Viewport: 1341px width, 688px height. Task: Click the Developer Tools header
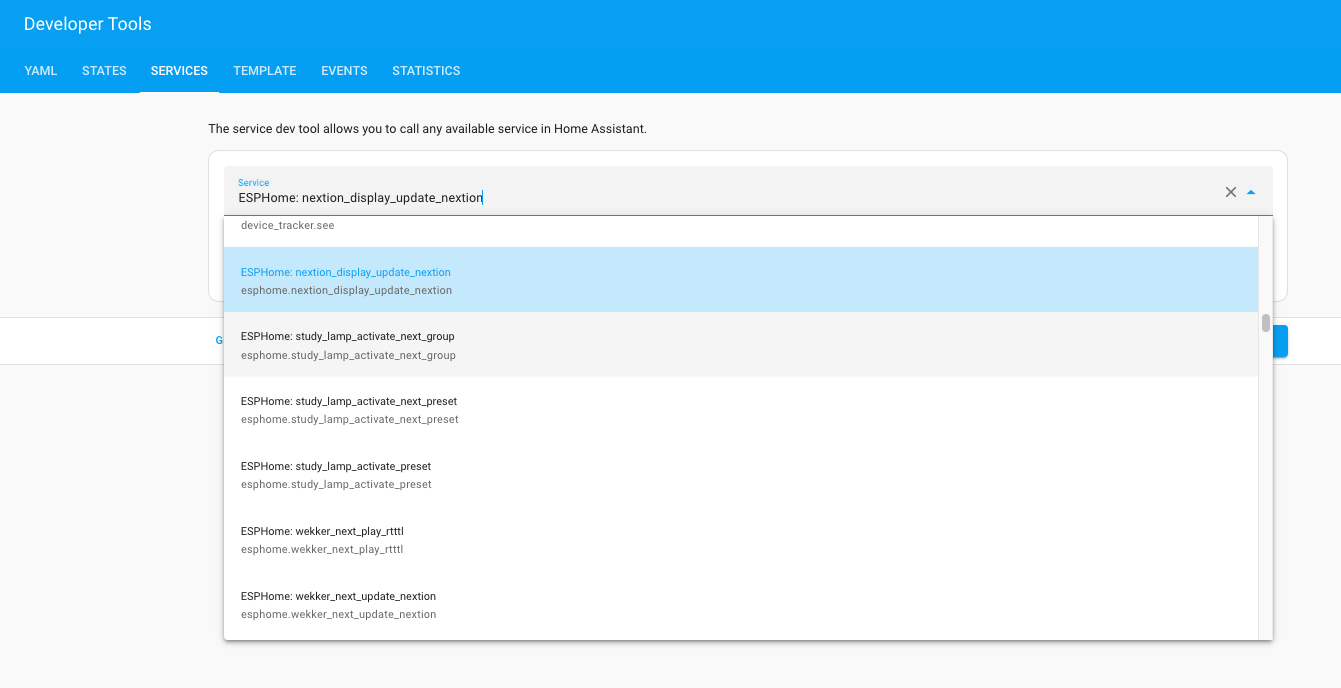tap(87, 23)
